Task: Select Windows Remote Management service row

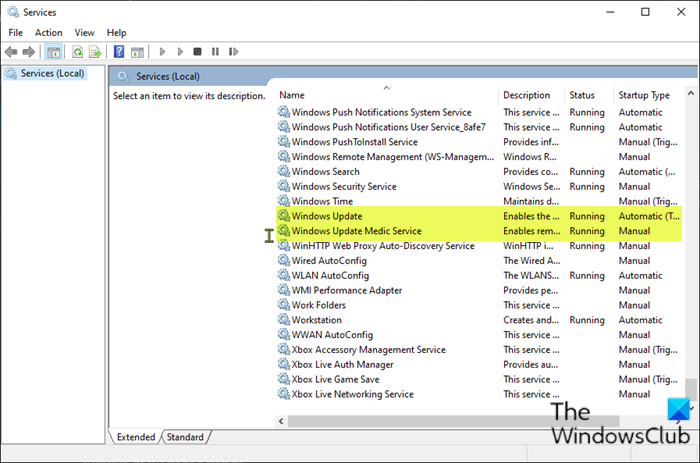Action: pos(479,157)
